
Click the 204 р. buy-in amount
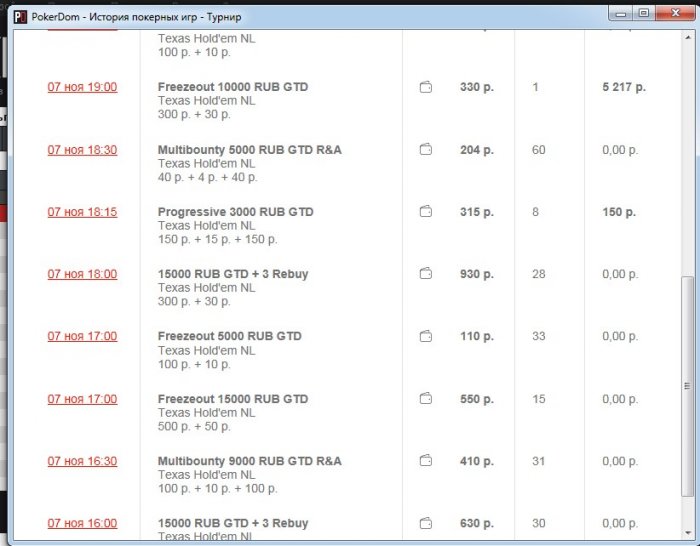pos(477,150)
